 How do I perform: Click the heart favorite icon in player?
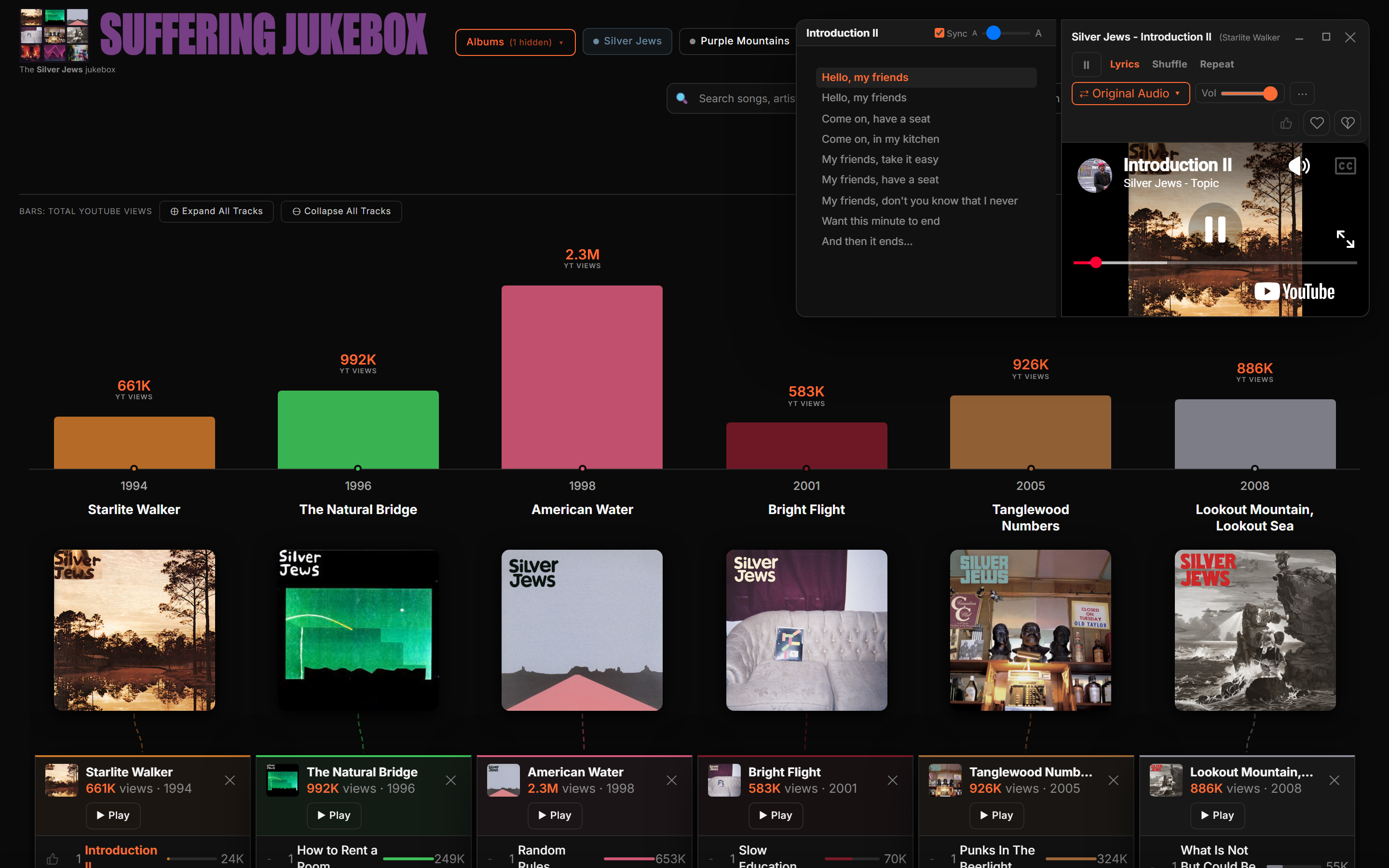[1317, 123]
